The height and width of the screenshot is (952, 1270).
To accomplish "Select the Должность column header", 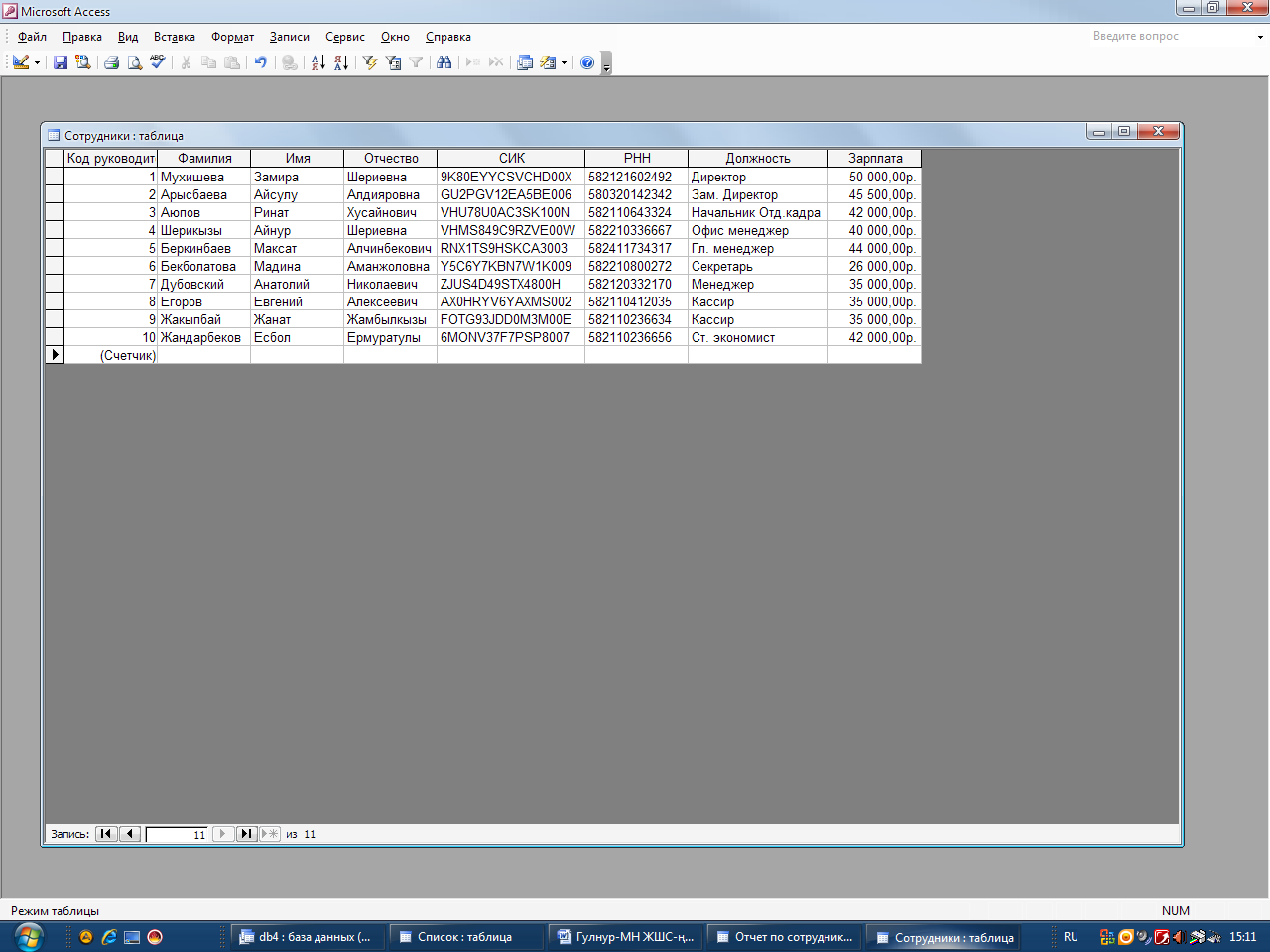I will pos(758,158).
